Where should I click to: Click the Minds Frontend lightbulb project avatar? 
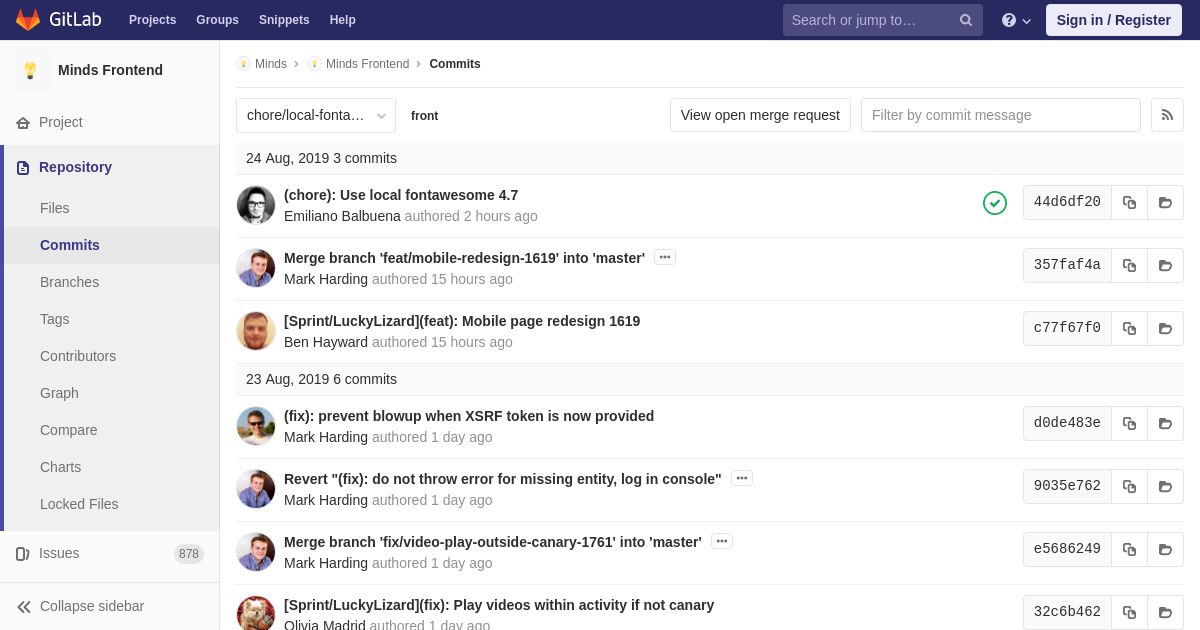(30, 70)
